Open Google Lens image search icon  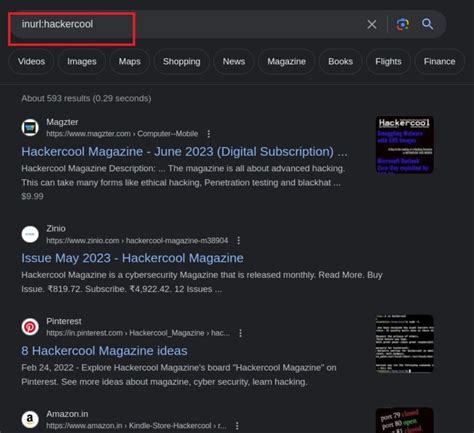click(402, 24)
